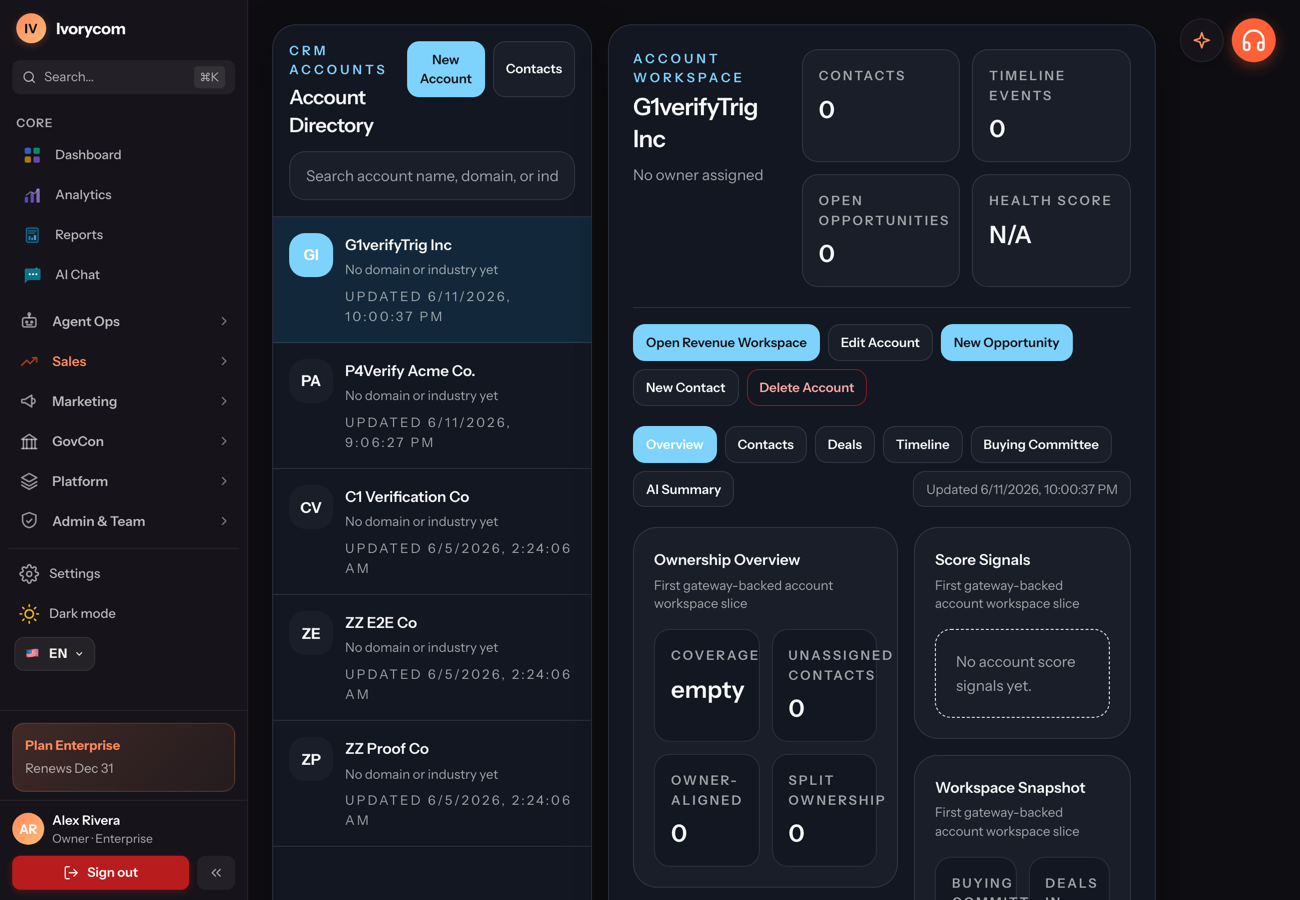Expand the GovCon section chevron
Screen dimensions: 1300x900
[x=224, y=441]
